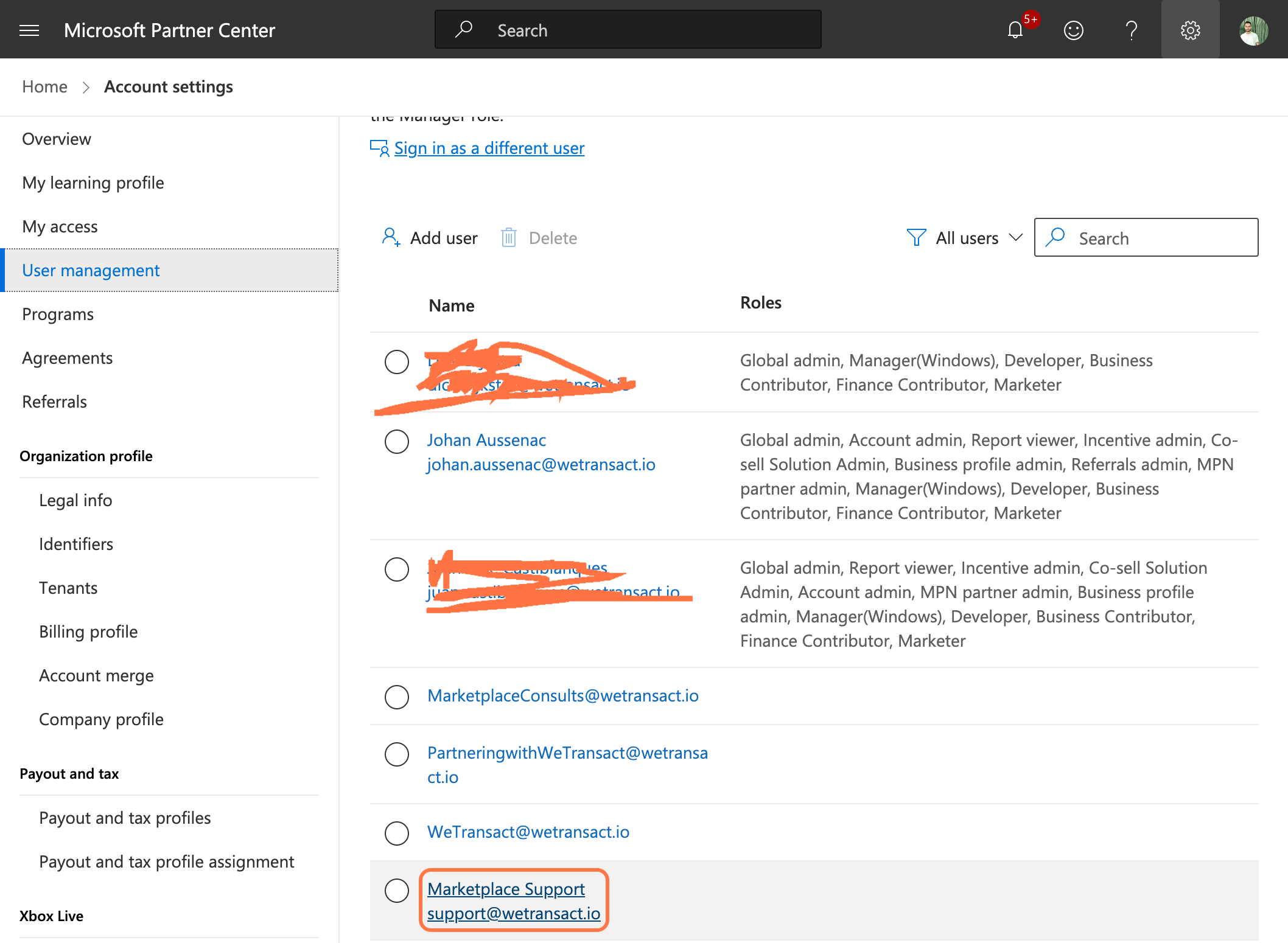
Task: Open the user profile avatar
Action: click(x=1254, y=30)
